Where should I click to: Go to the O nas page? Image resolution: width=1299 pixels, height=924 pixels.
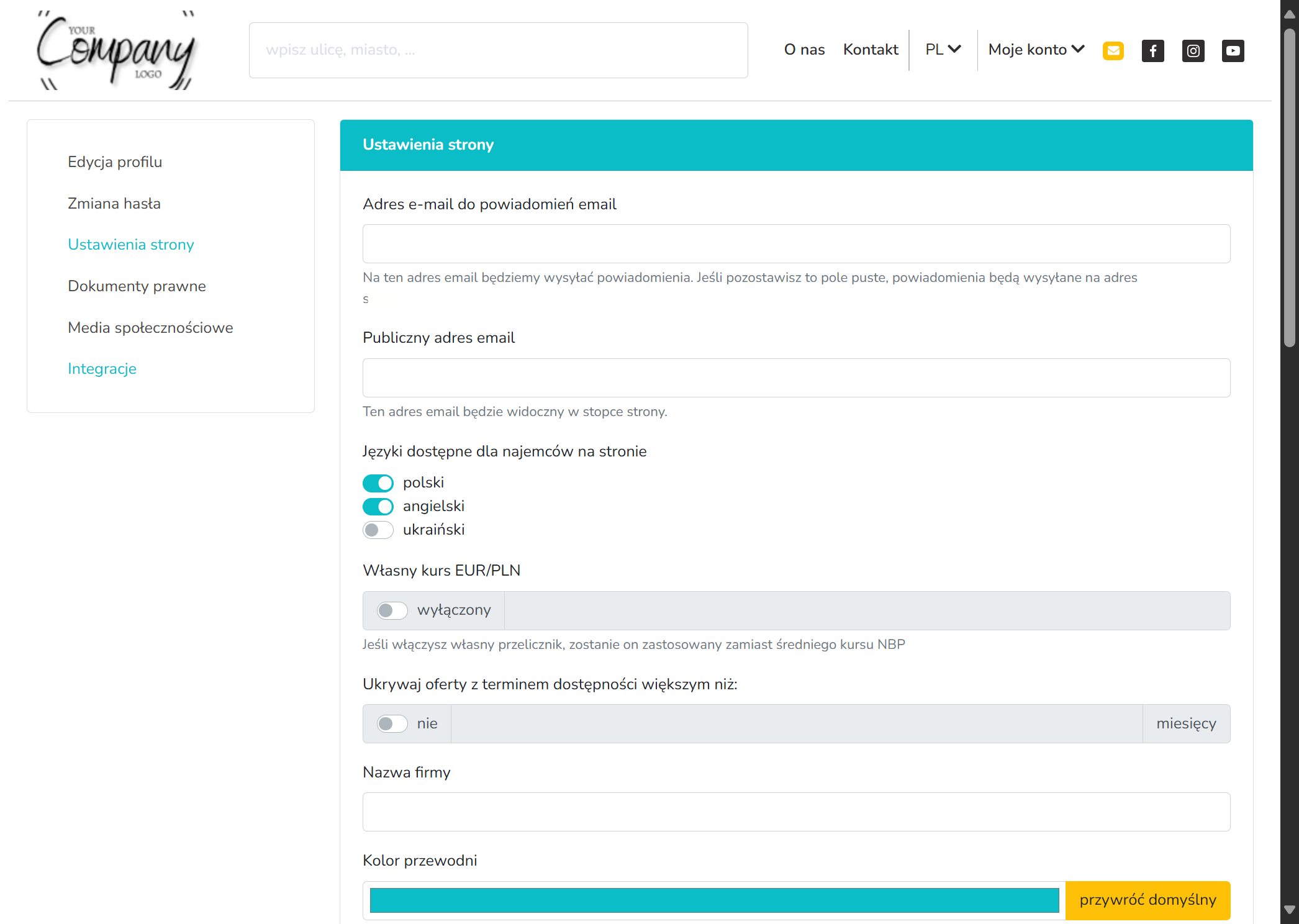click(804, 50)
